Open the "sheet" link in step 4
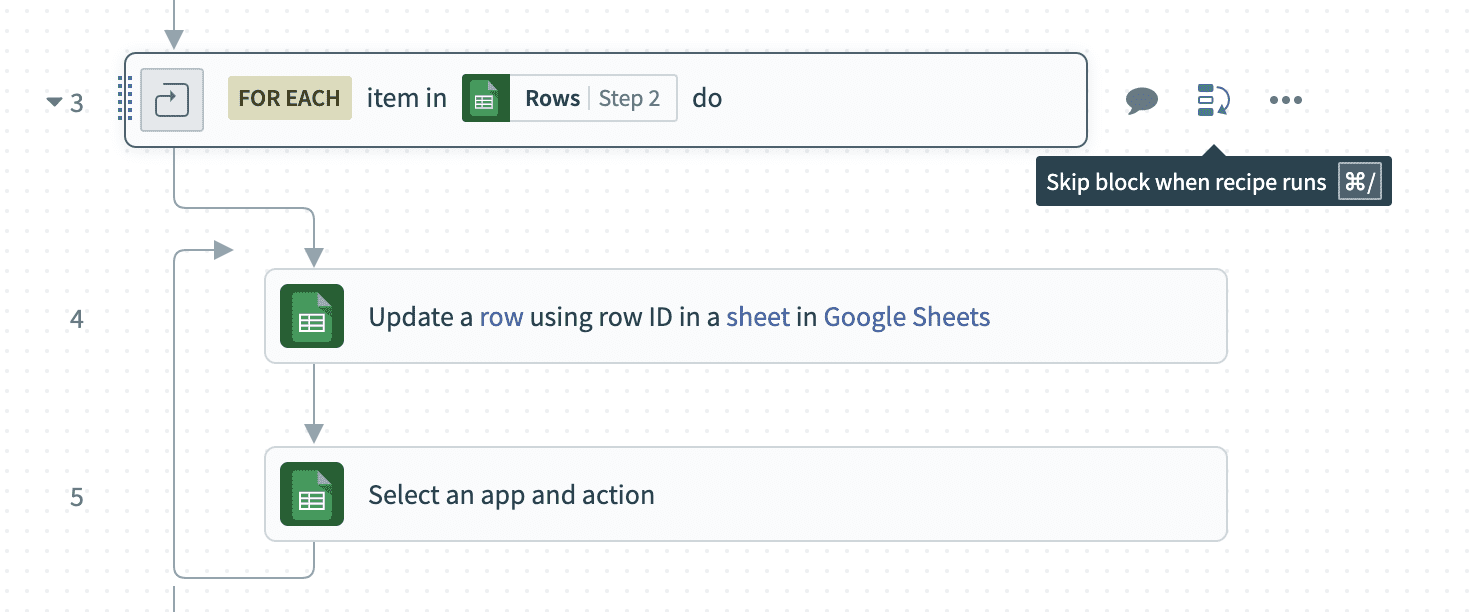 tap(758, 317)
